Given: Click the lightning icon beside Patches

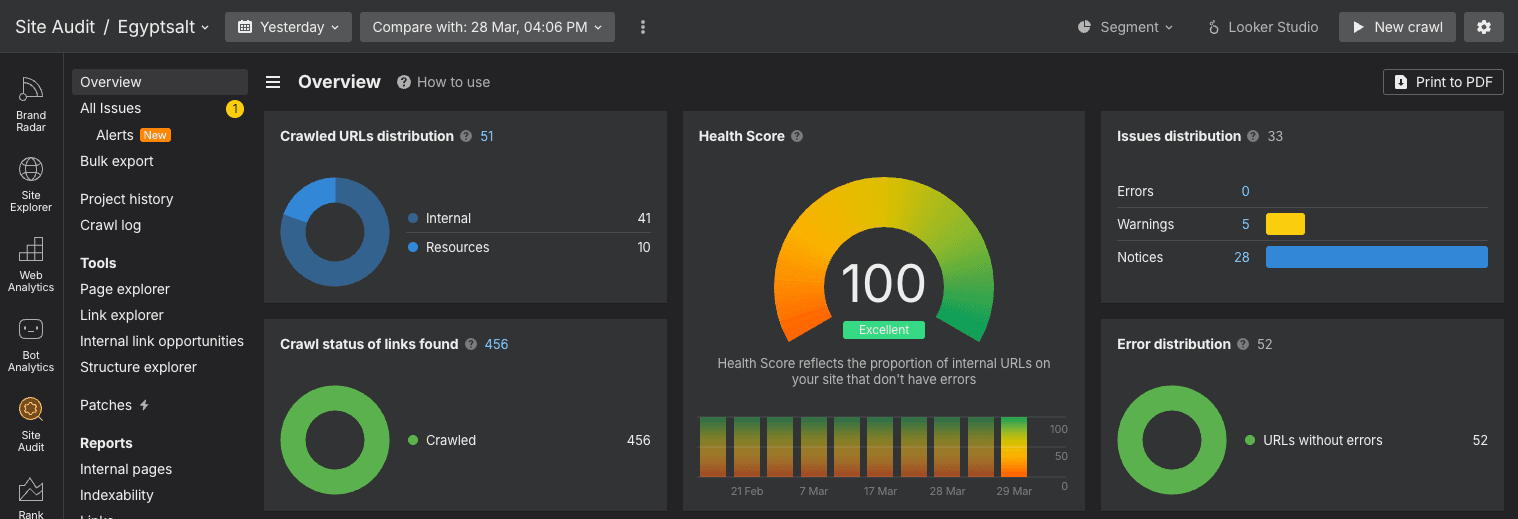Looking at the screenshot, I should point(144,405).
